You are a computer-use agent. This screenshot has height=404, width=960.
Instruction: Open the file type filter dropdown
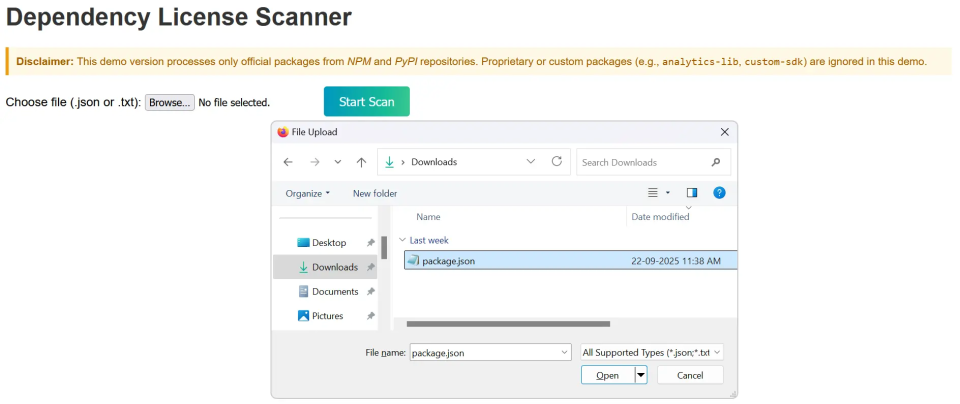coord(651,352)
